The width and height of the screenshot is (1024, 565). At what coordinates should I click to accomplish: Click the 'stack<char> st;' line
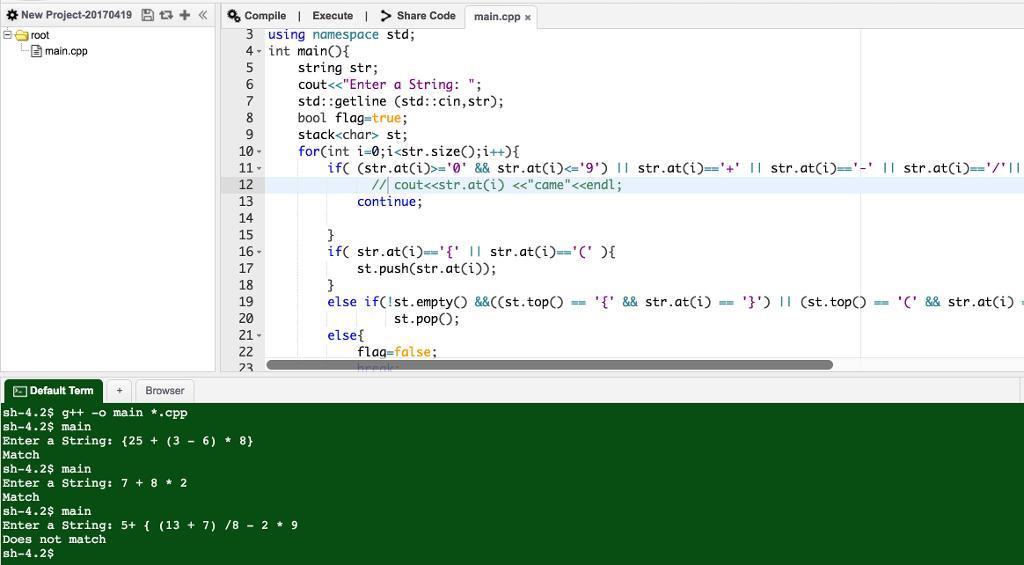tap(353, 135)
